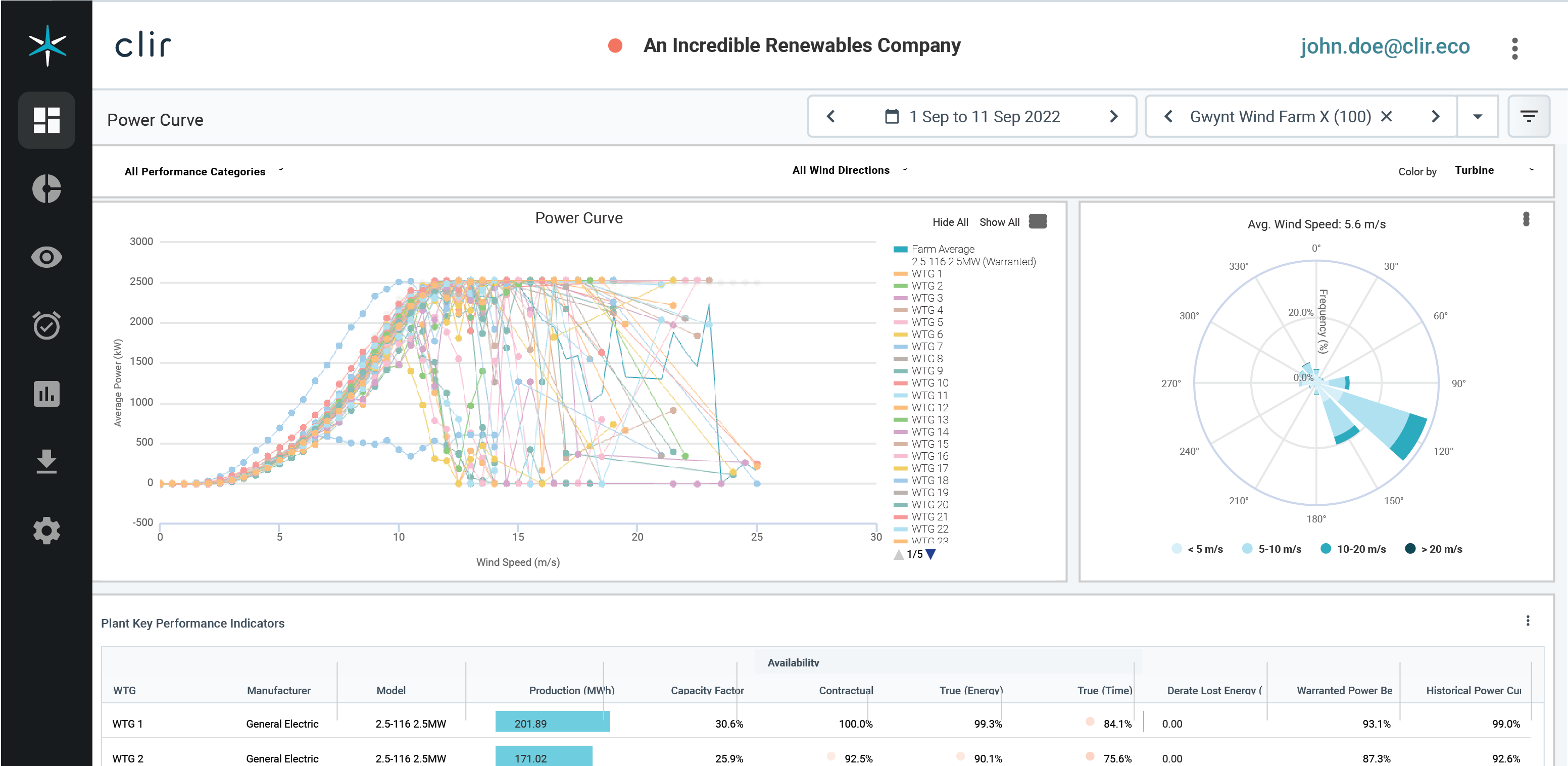Viewport: 1568px width, 766px height.
Task: Select next wind farm arrow
Action: (x=1435, y=116)
